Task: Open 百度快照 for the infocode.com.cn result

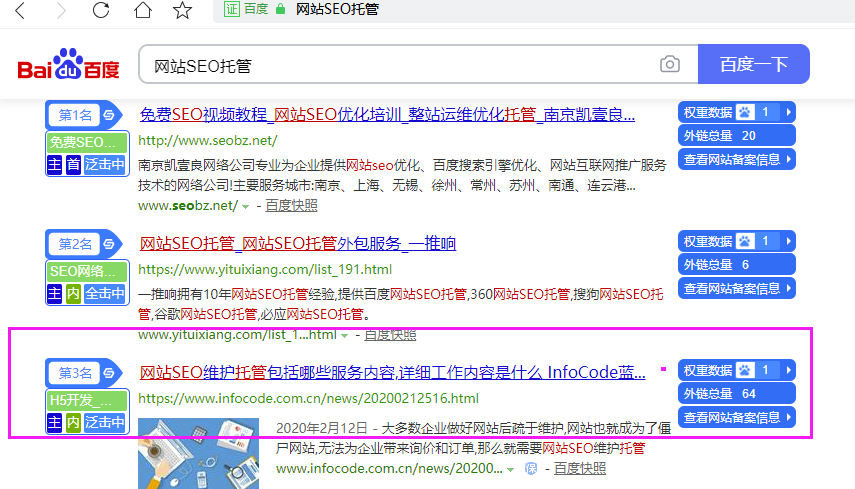Action: tap(580, 468)
